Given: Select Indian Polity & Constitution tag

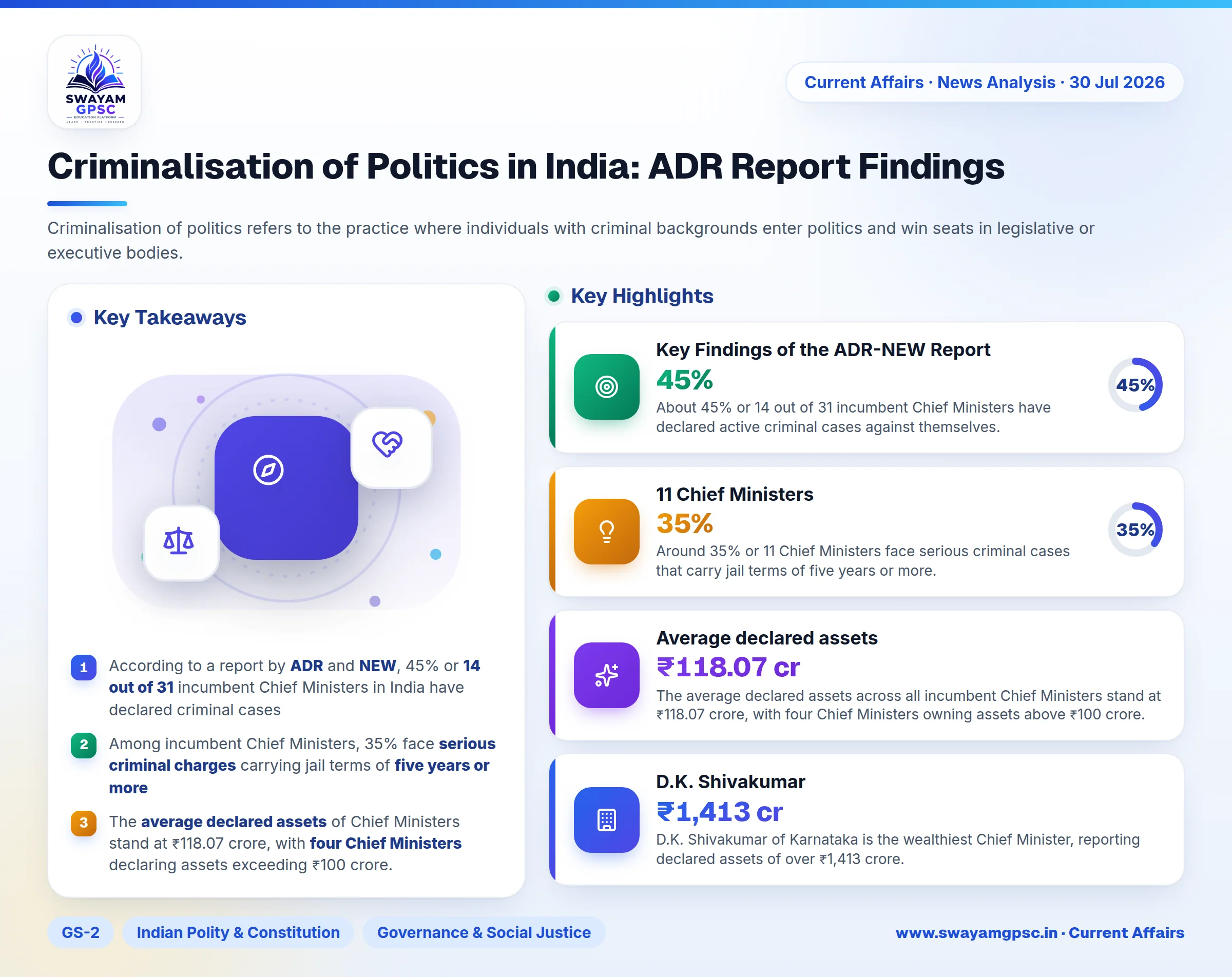Looking at the screenshot, I should click(238, 932).
